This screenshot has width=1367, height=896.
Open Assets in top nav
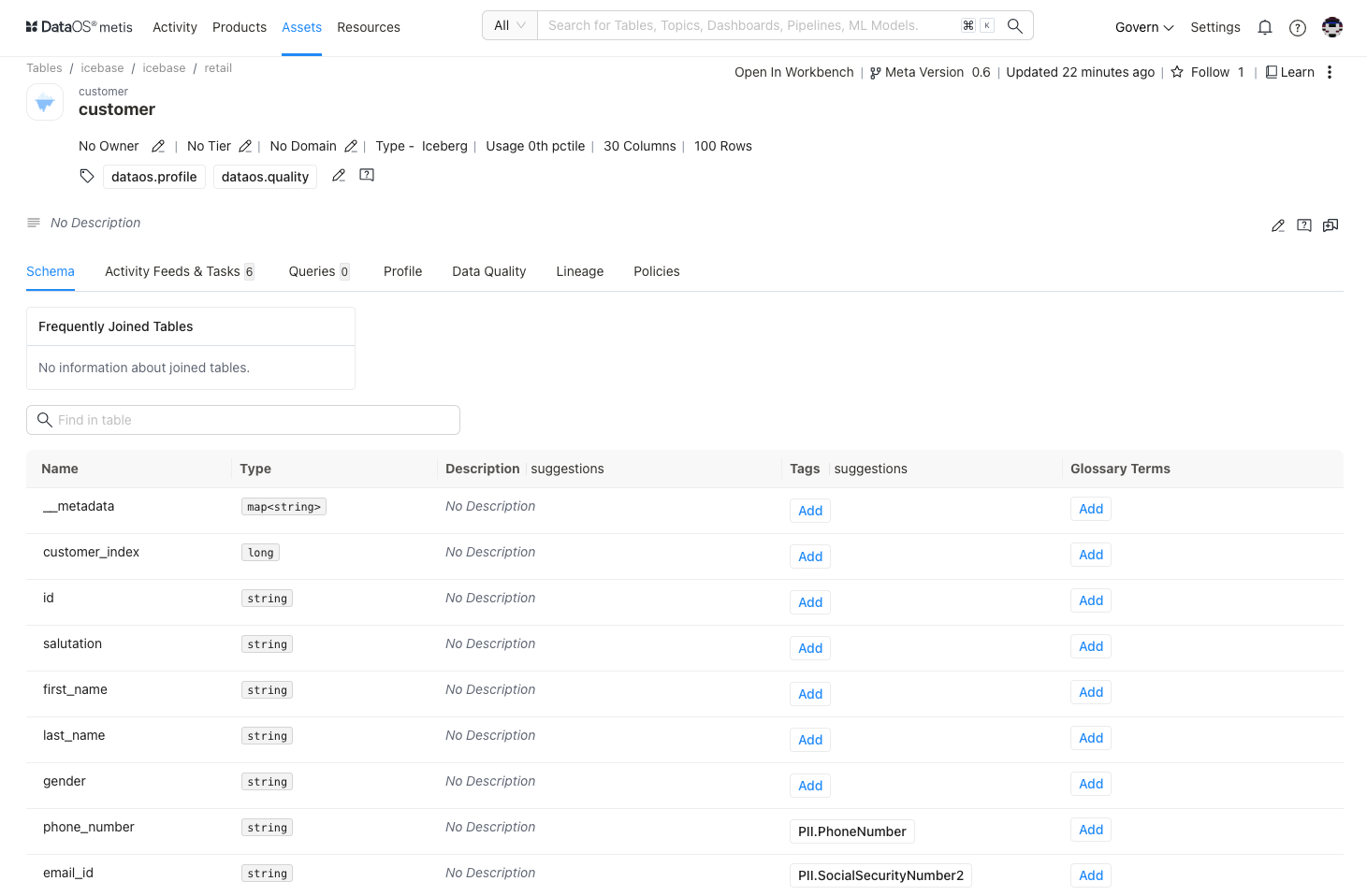[301, 27]
